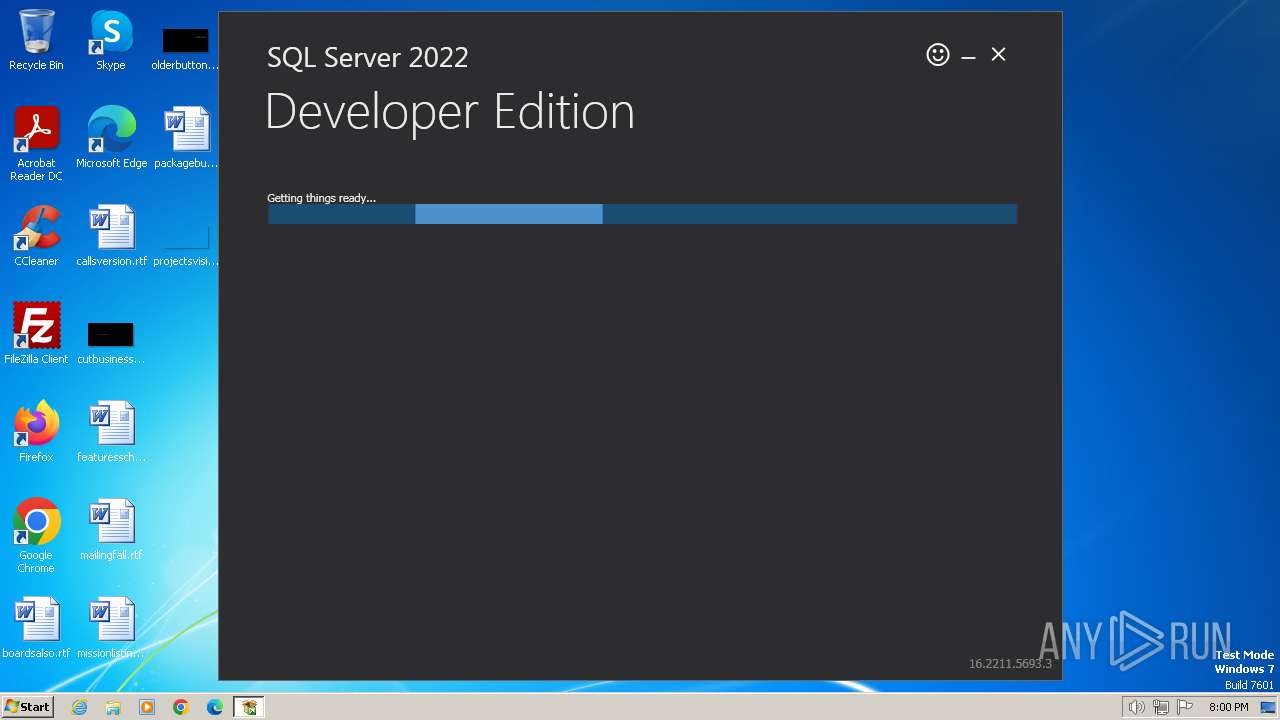Click the Show desktop button
Image resolution: width=1280 pixels, height=720 pixels.
pos(1270,707)
